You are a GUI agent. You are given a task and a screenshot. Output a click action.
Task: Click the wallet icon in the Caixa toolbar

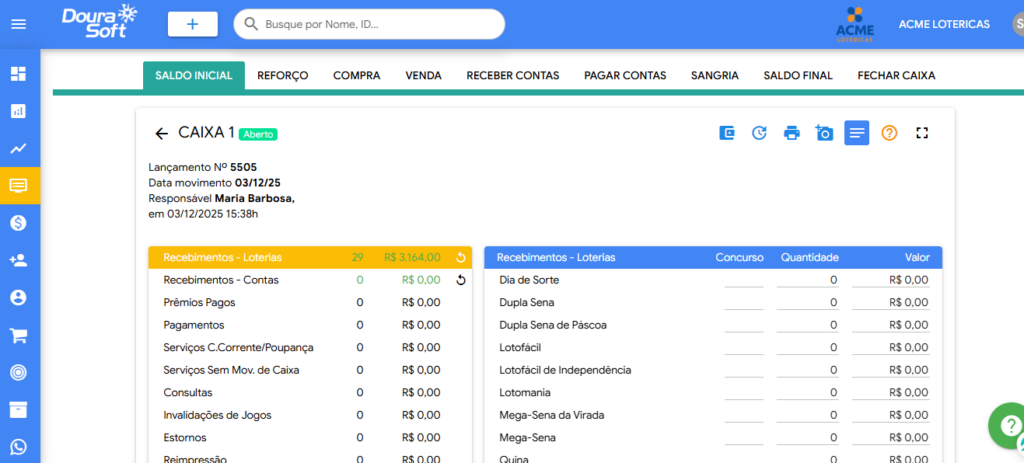point(728,133)
